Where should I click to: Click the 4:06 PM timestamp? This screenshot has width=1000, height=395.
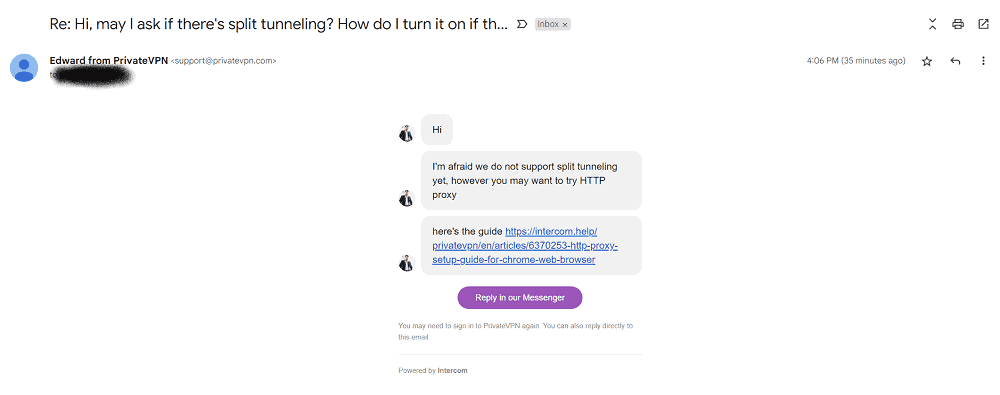(x=856, y=61)
